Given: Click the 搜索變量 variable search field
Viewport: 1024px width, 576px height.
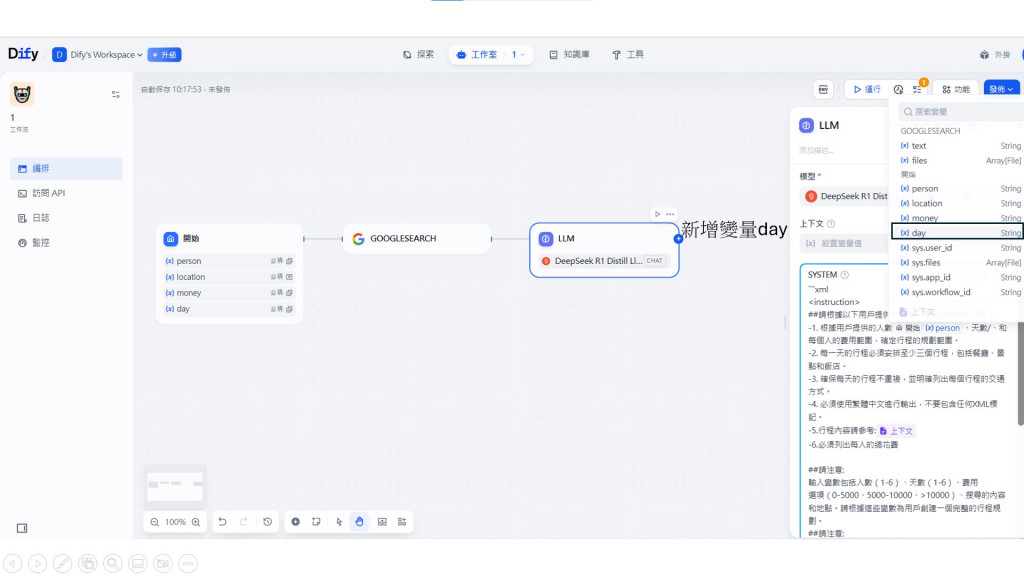Looking at the screenshot, I should coord(961,112).
